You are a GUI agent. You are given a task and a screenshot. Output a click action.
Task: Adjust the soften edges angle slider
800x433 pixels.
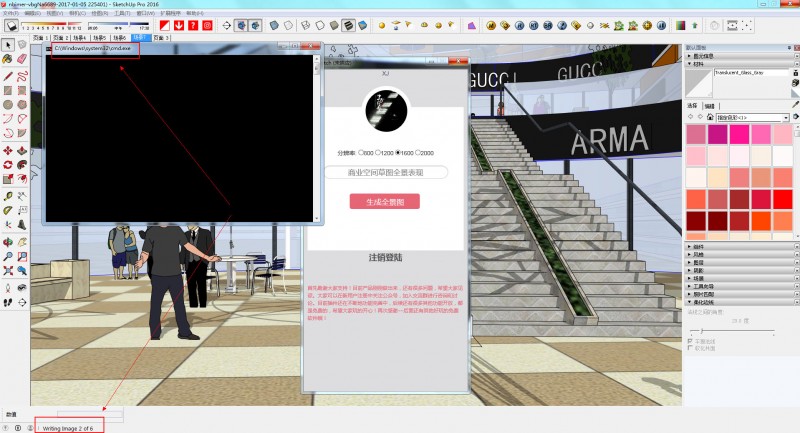(x=702, y=331)
